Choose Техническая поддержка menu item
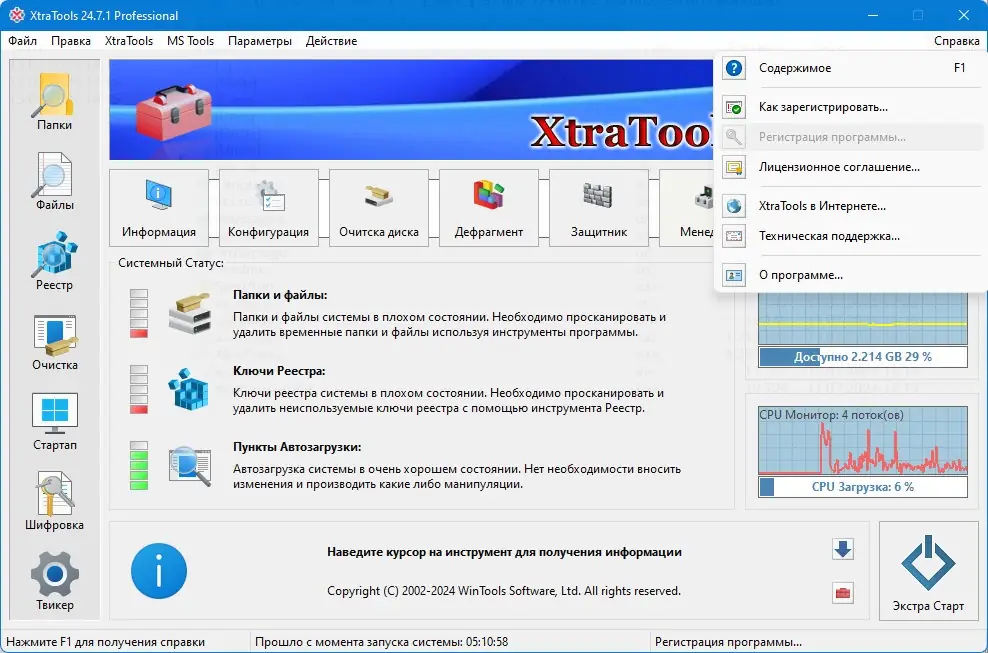 [851, 236]
